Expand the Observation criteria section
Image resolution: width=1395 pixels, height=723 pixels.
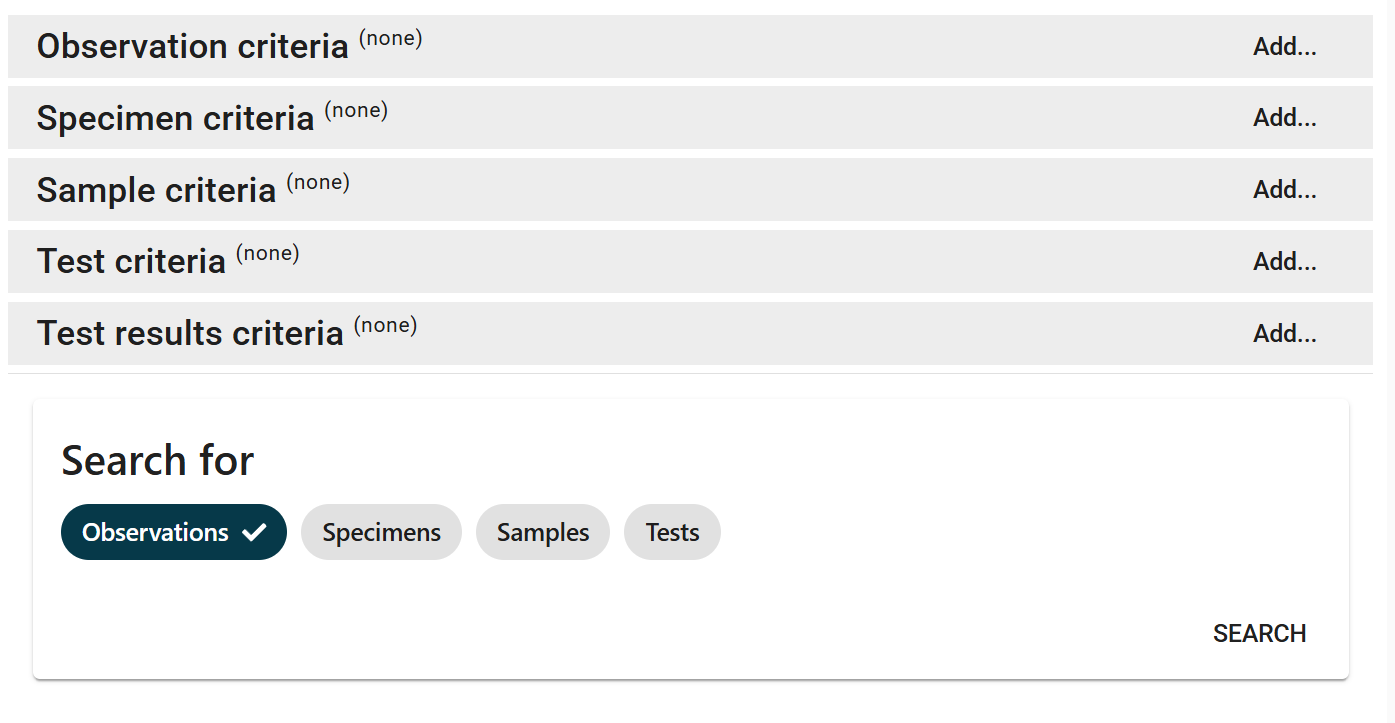tap(192, 46)
